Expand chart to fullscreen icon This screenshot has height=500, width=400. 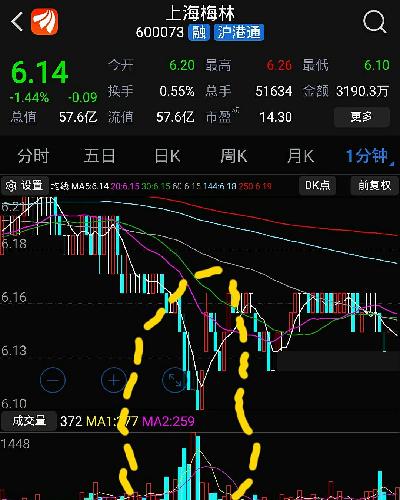[175, 380]
